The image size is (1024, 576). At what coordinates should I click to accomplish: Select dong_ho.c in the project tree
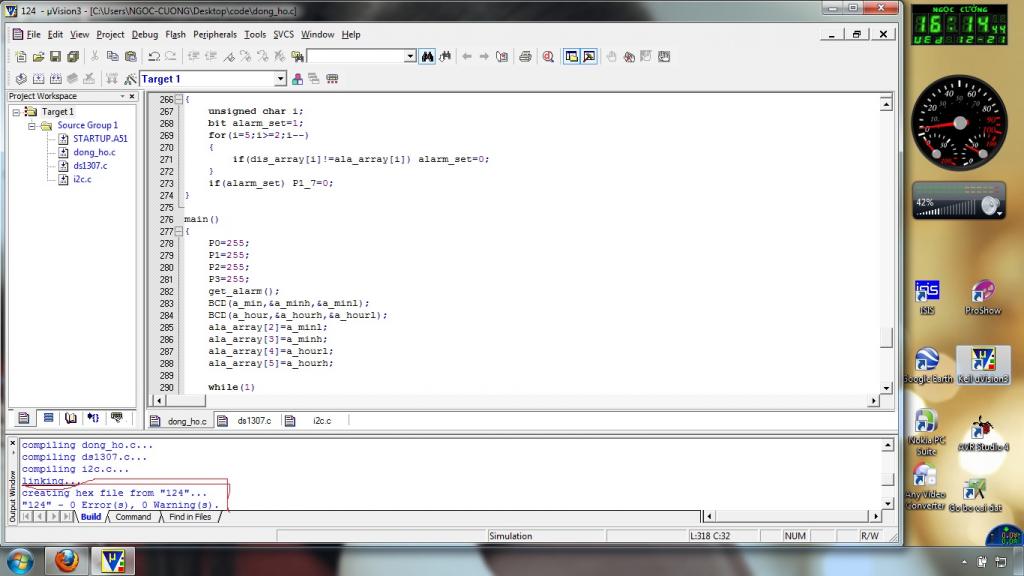pos(94,152)
